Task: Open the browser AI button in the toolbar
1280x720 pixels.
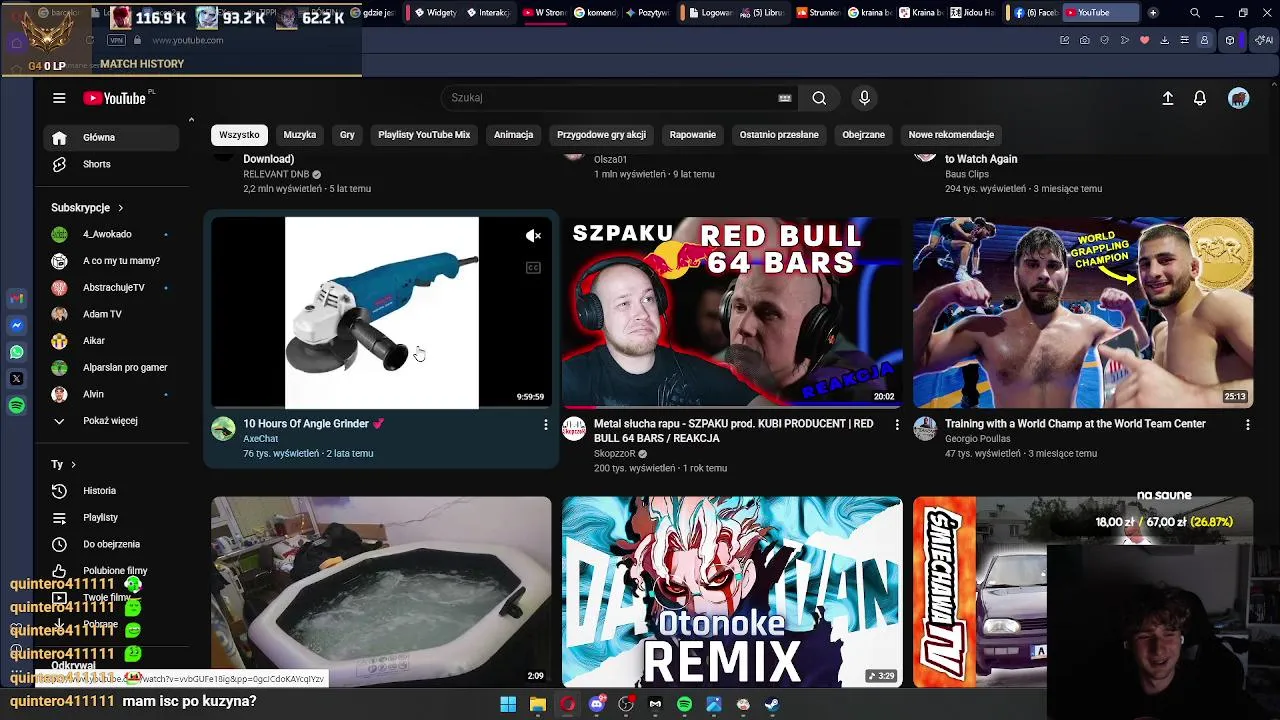Action: [x=1264, y=40]
